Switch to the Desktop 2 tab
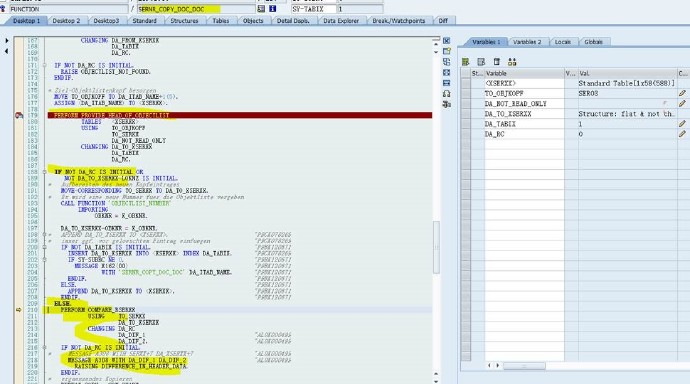690x384 pixels. [x=66, y=21]
